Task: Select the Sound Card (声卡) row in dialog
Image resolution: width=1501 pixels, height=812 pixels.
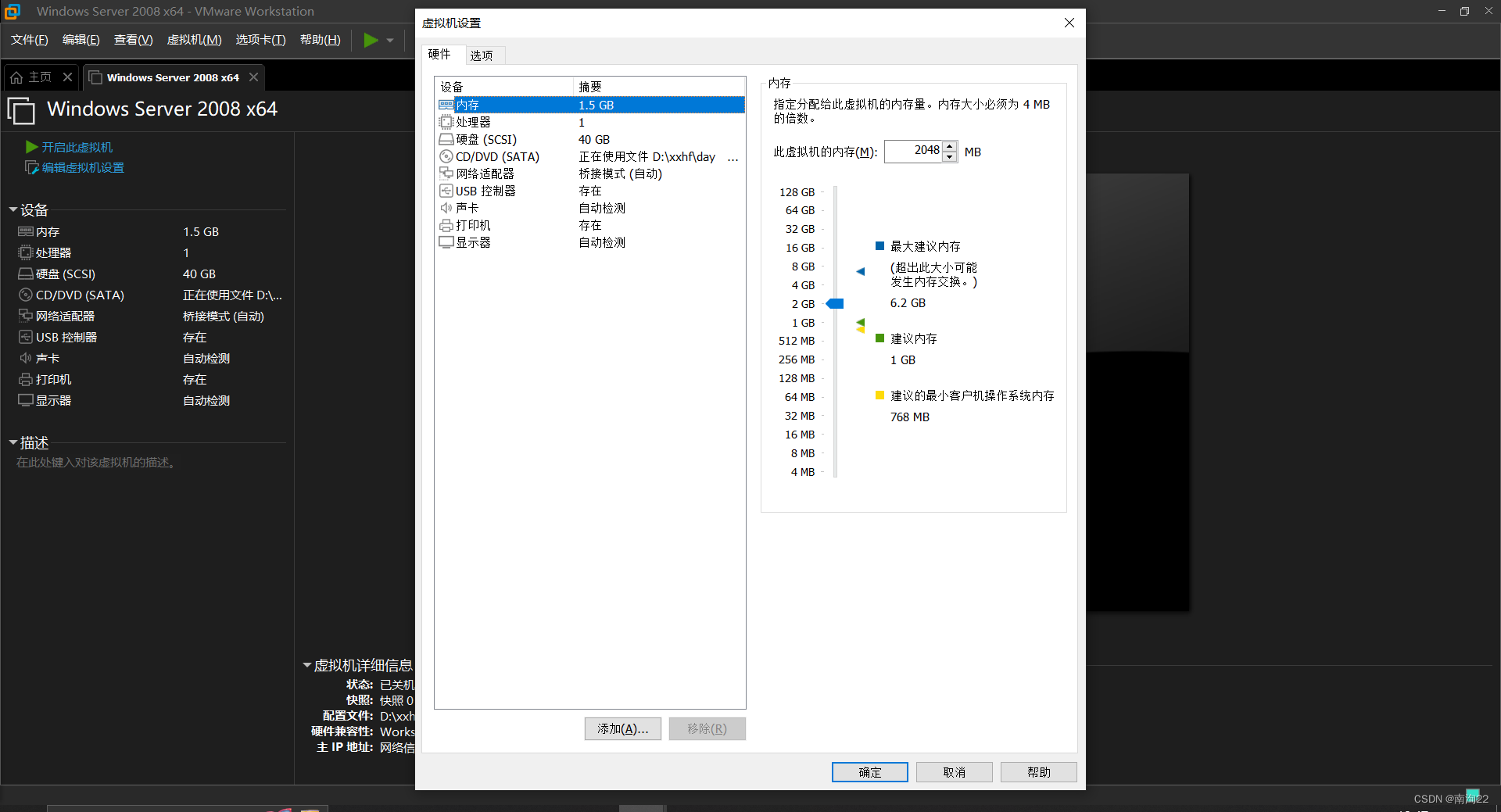Action: pos(590,208)
